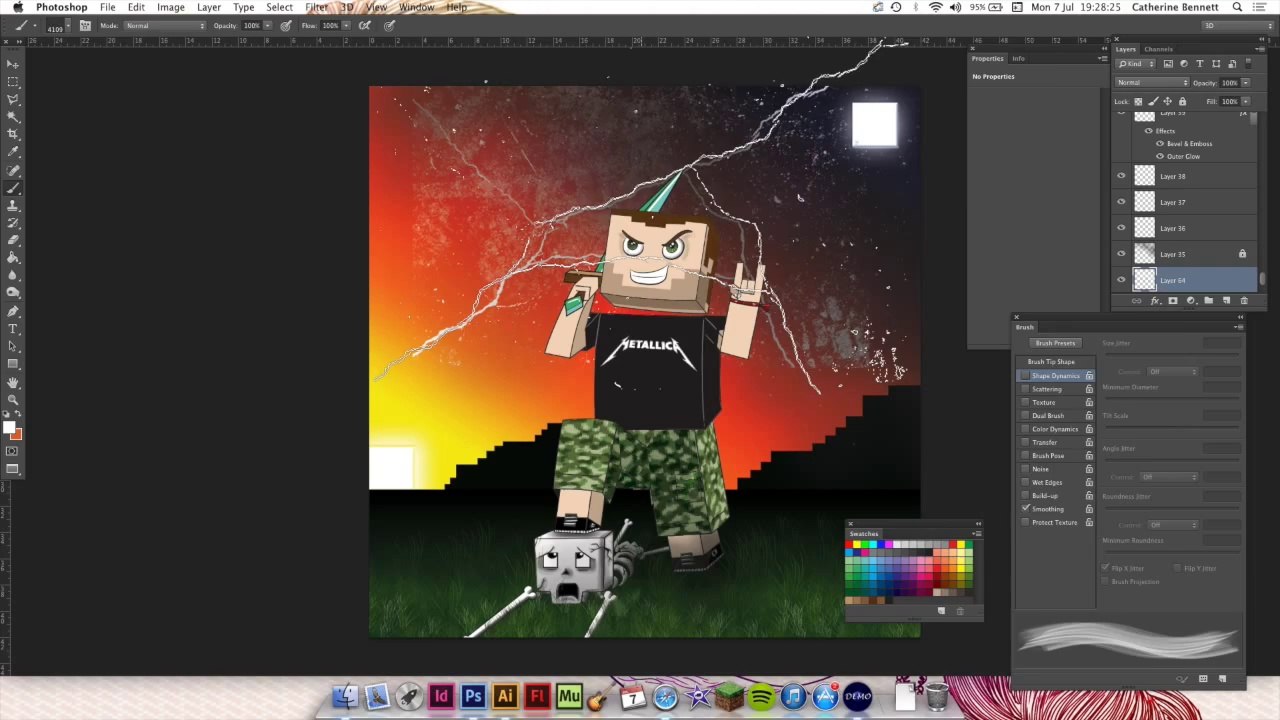The width and height of the screenshot is (1280, 720).
Task: Open Shape Dynamics settings
Action: click(1056, 376)
